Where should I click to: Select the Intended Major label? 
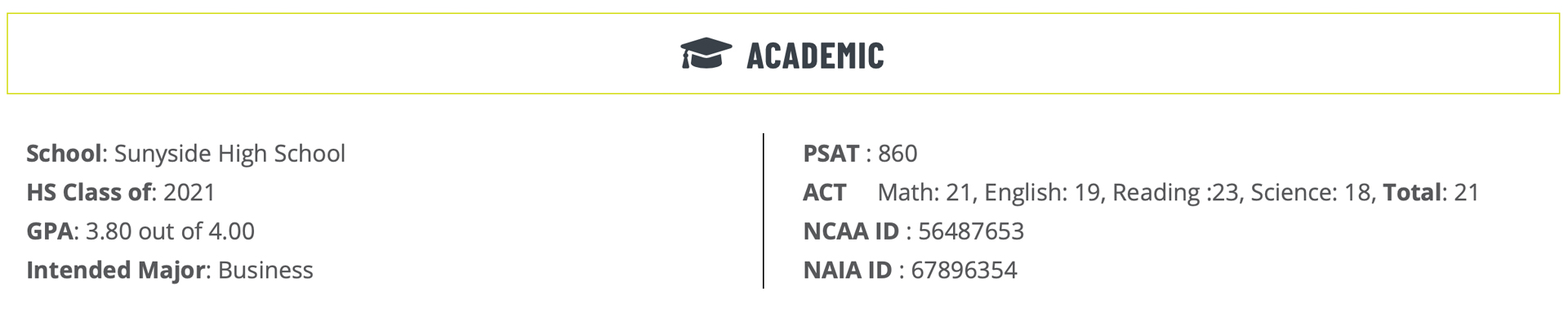point(115,270)
